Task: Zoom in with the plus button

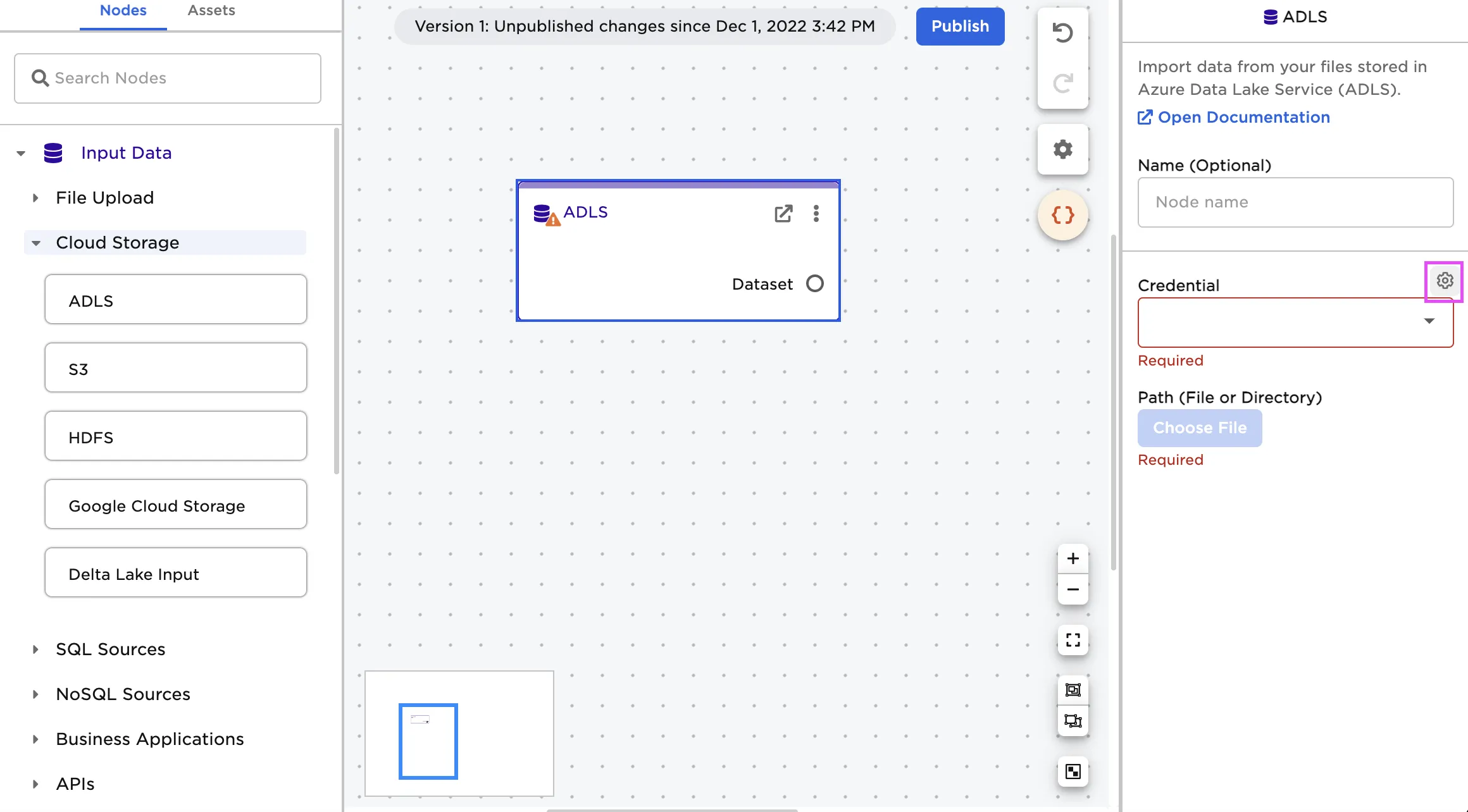Action: 1073,558
